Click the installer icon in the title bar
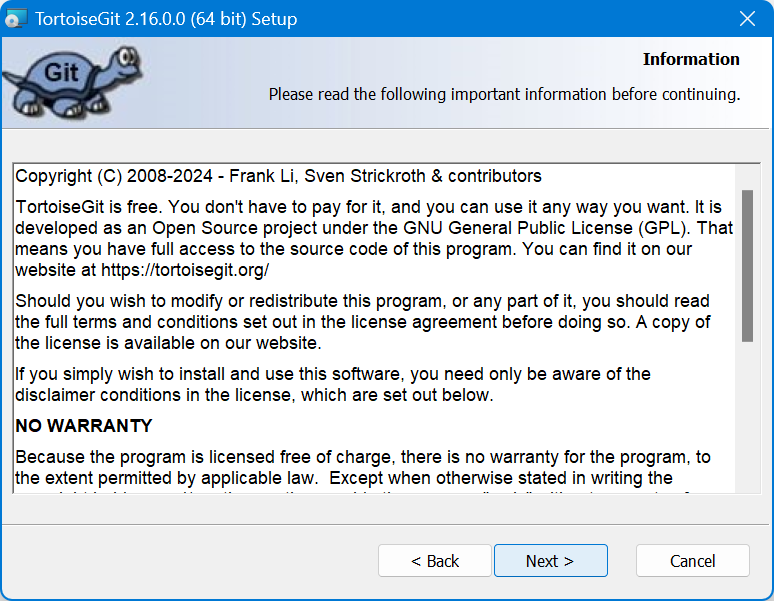The width and height of the screenshot is (774, 601). [x=17, y=19]
